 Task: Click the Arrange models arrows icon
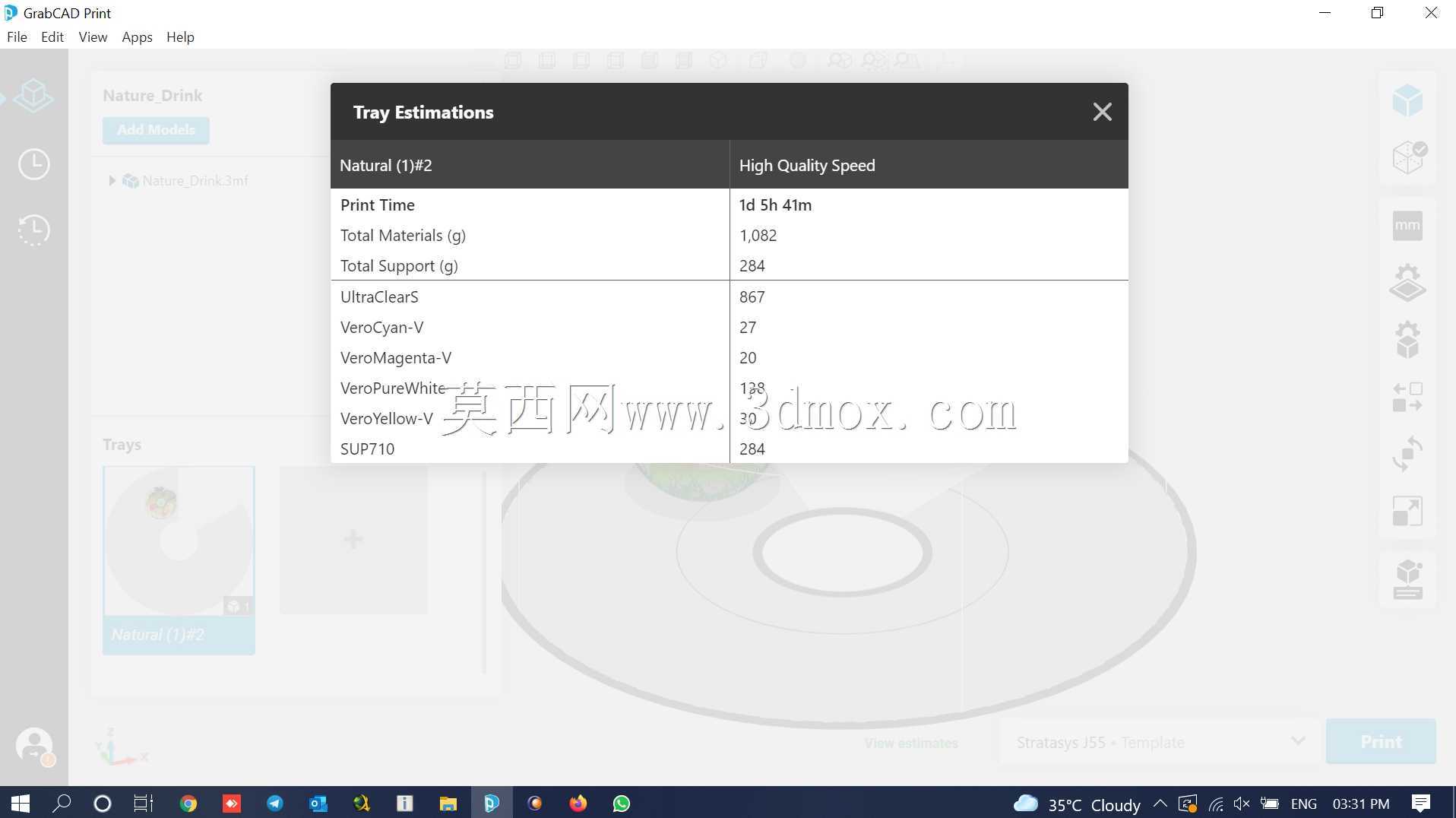(x=1407, y=397)
